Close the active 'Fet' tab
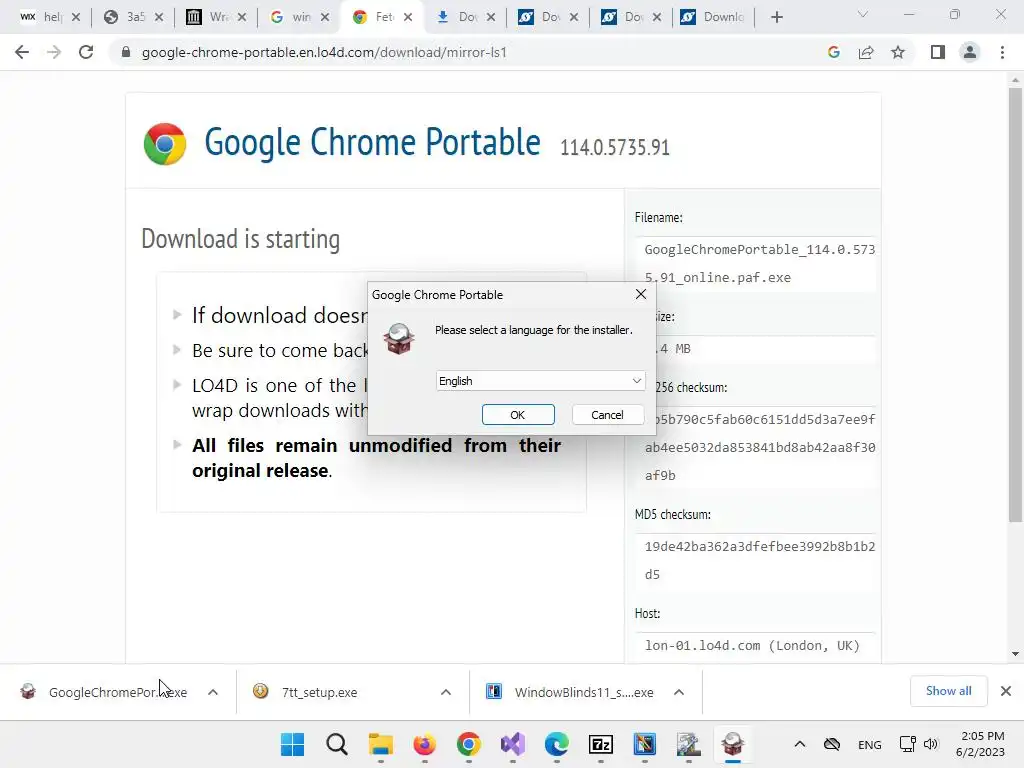This screenshot has height=768, width=1024. click(x=408, y=17)
